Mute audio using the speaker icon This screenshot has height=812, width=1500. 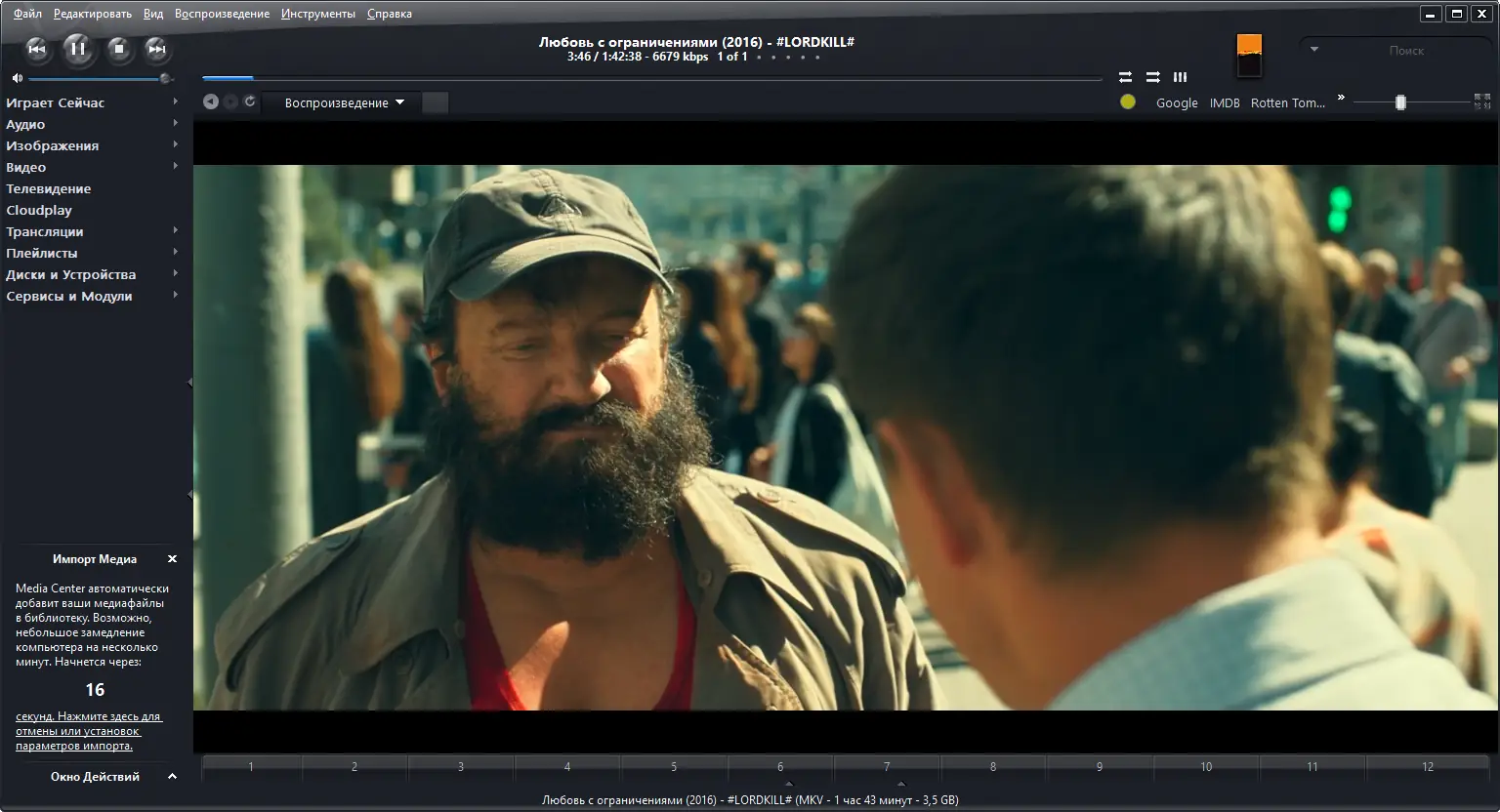tap(17, 78)
